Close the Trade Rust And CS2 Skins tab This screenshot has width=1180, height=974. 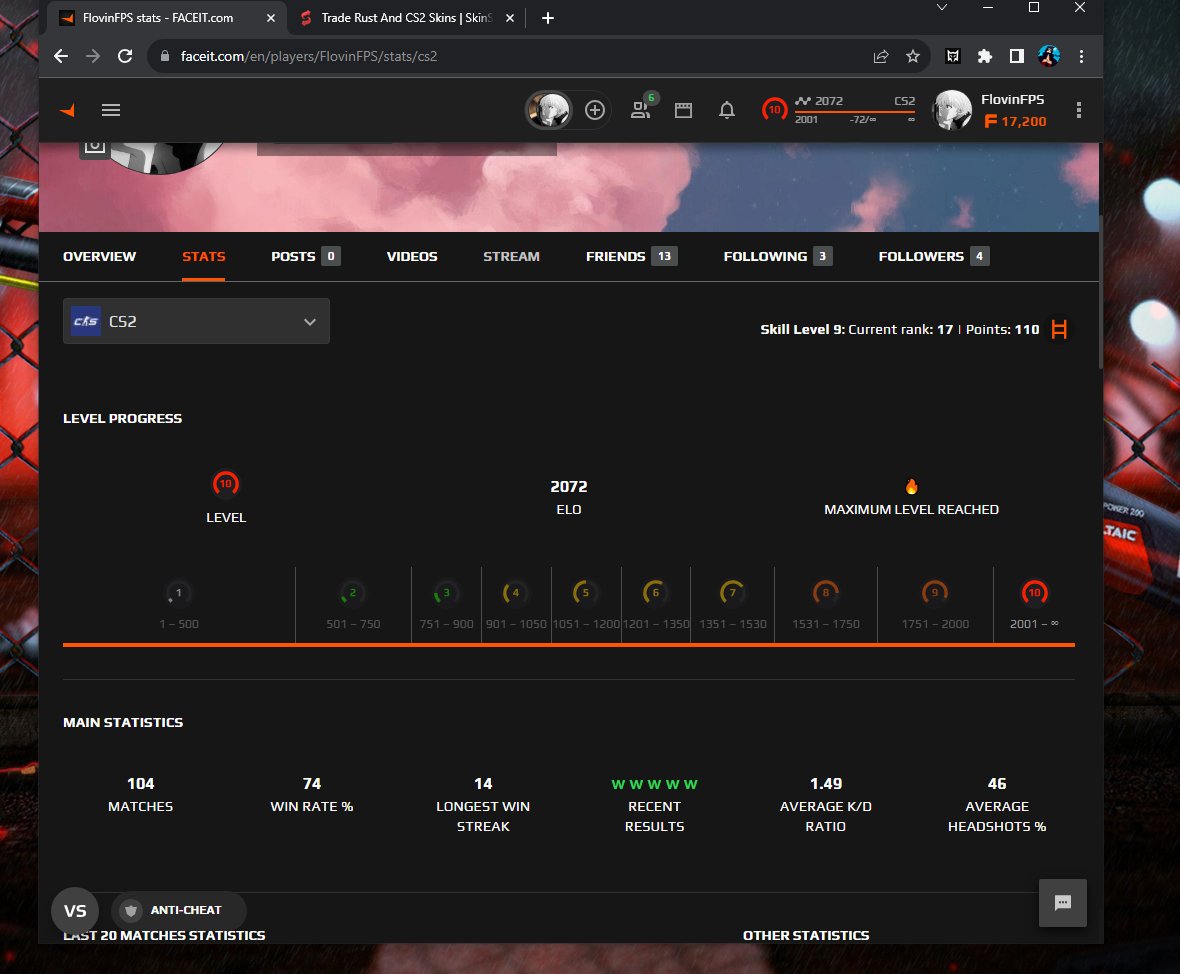(x=509, y=18)
